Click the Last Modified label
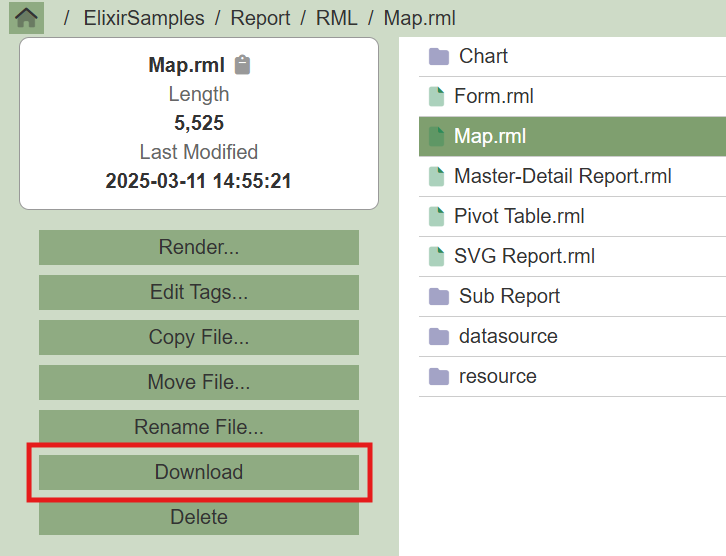This screenshot has width=726, height=556. pos(199,152)
